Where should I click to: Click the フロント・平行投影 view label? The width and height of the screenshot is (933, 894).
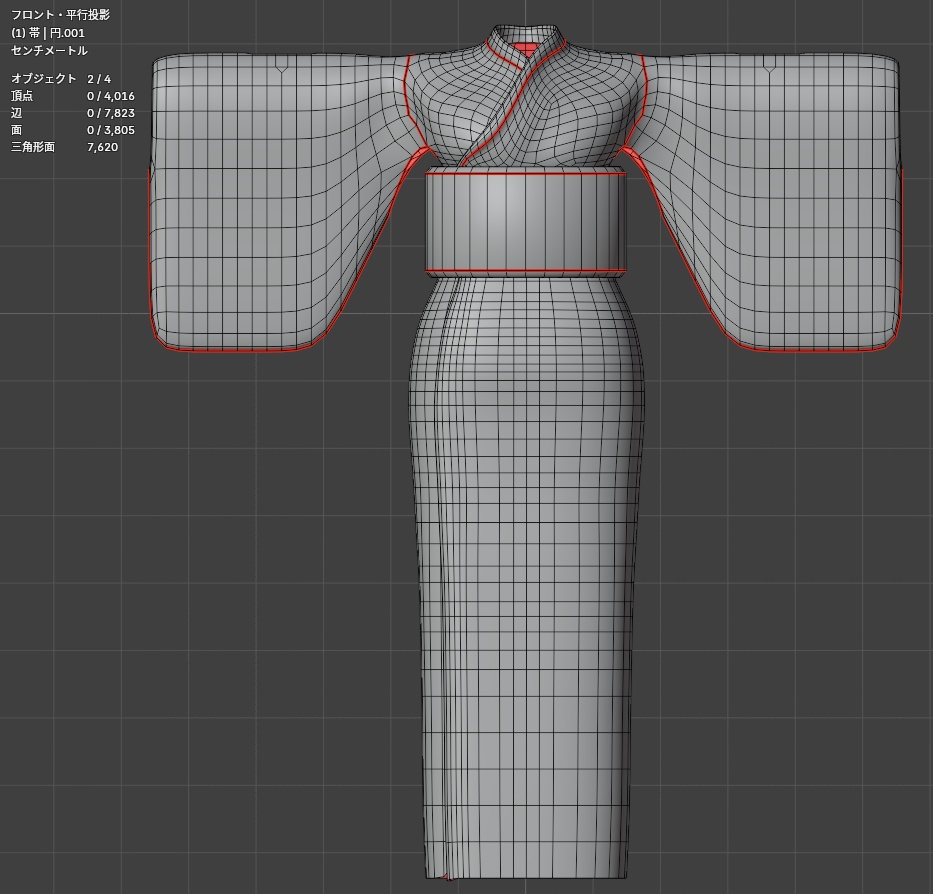point(60,15)
